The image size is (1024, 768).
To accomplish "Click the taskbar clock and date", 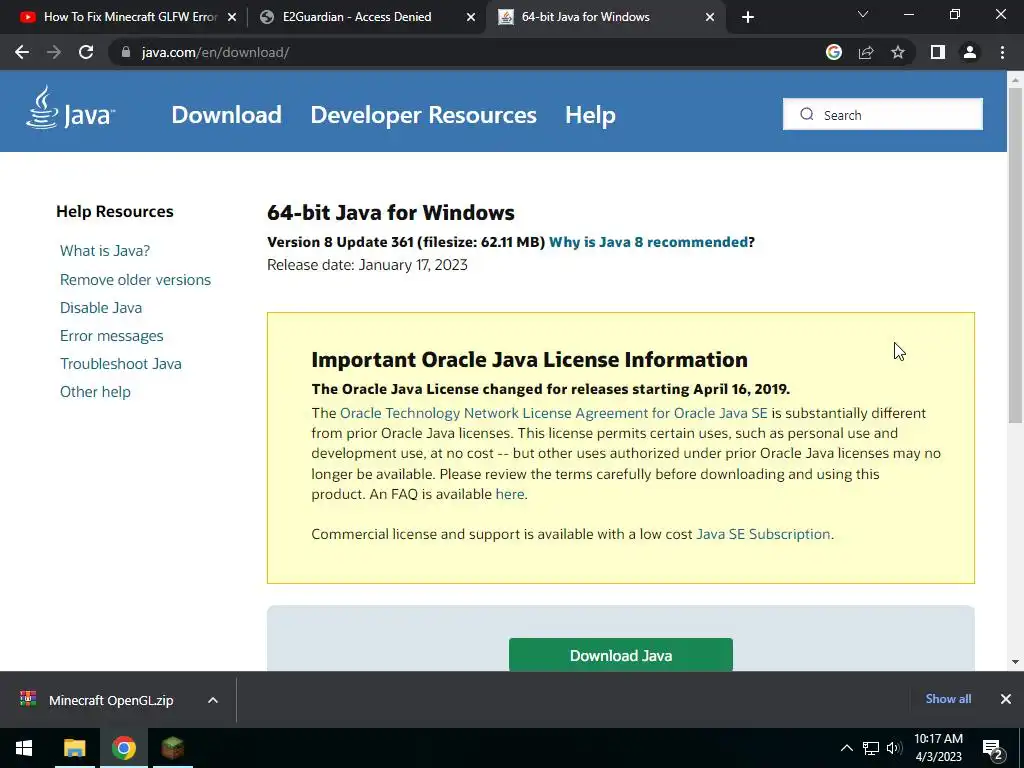I will [938, 748].
